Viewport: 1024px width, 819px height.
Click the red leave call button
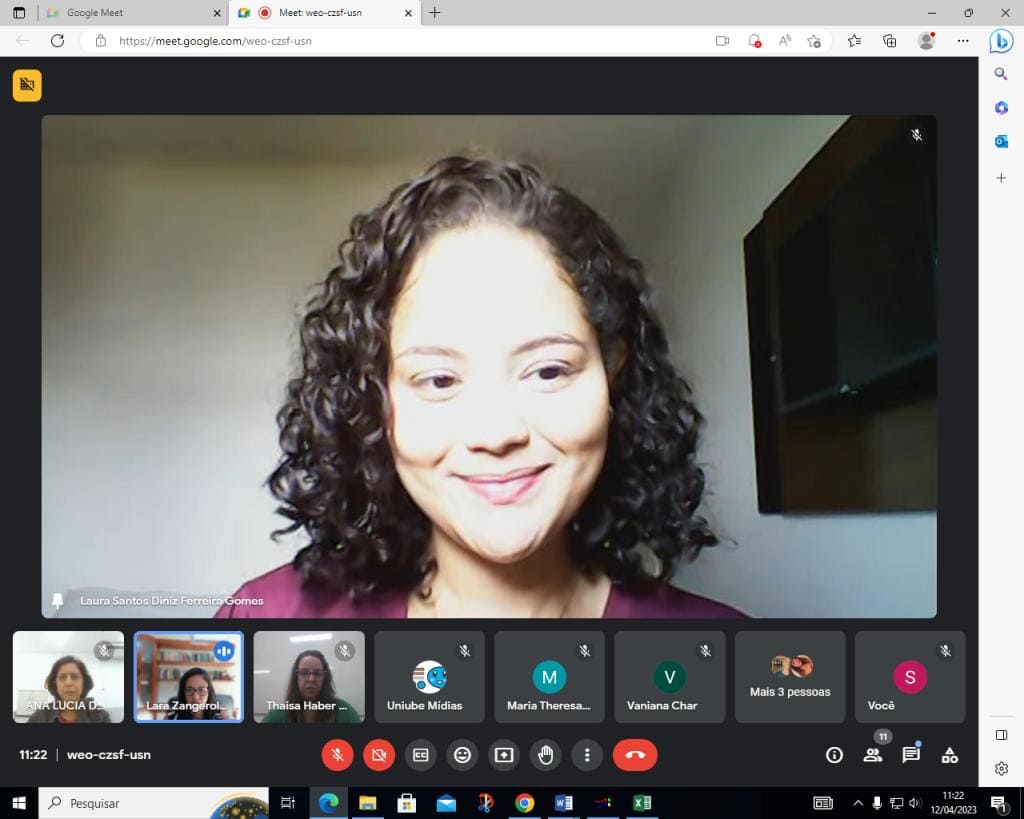tap(635, 755)
